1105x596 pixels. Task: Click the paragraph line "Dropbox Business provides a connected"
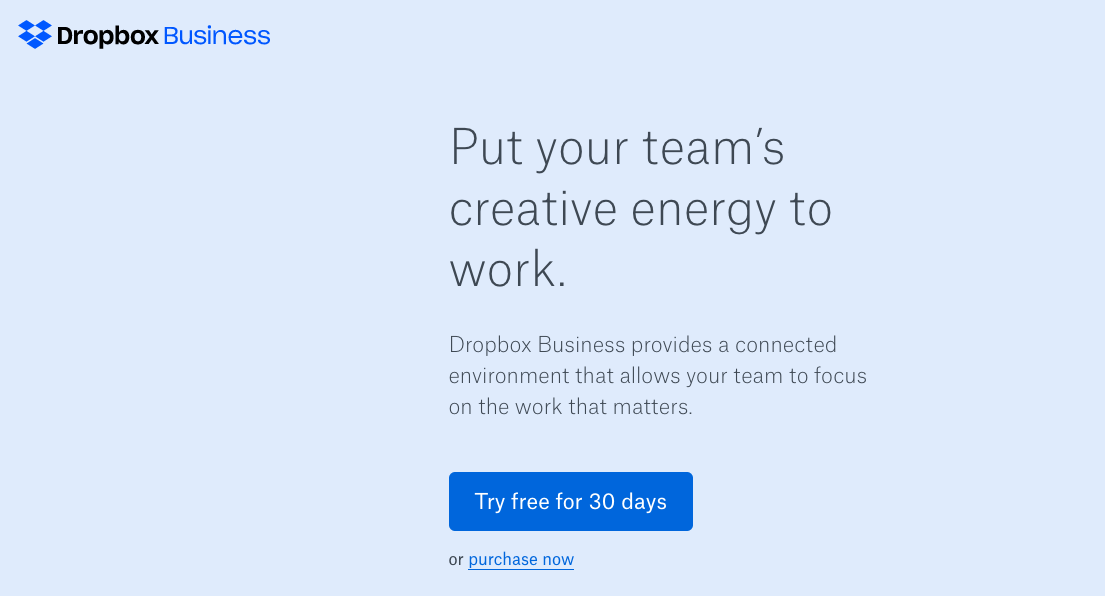pos(643,344)
